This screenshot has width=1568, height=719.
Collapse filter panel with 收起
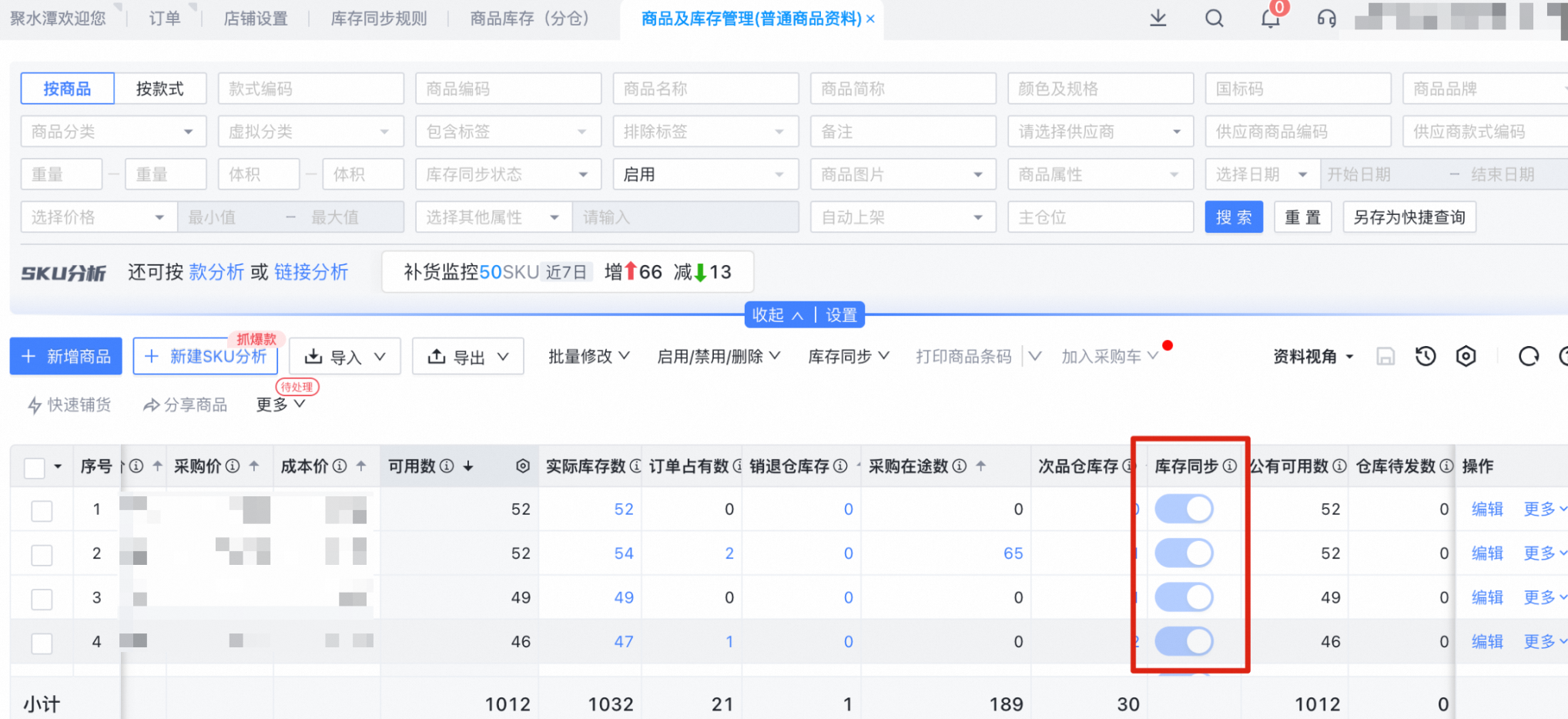point(777,315)
